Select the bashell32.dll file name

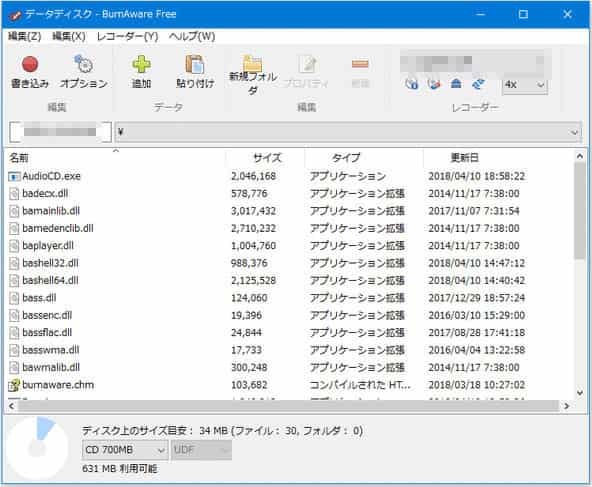(x=50, y=263)
